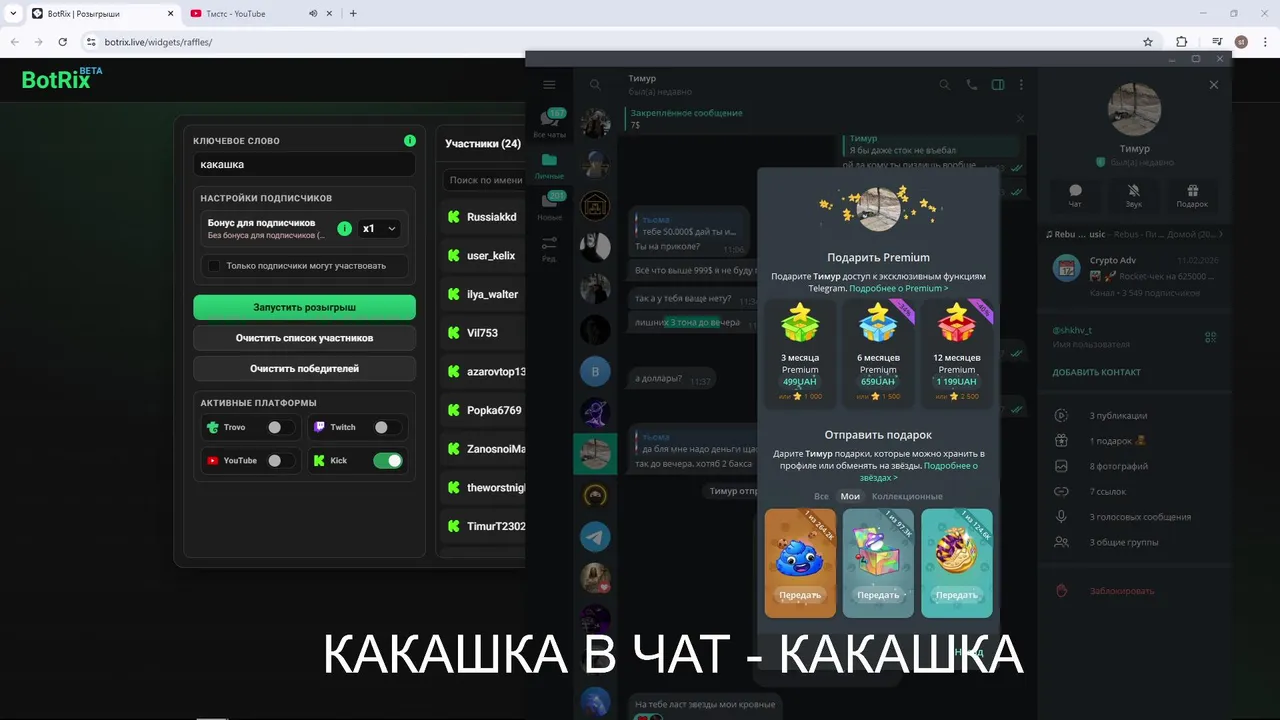
Task: Open Все чаты folder
Action: tap(549, 124)
